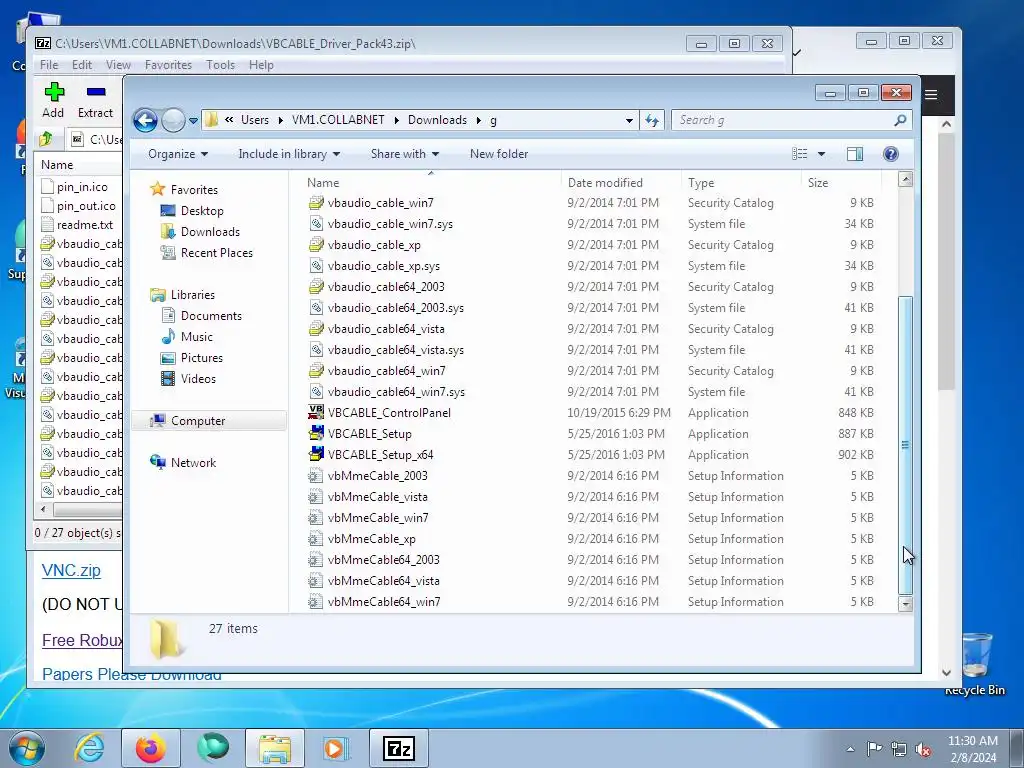
Task: Click the Explorer vertical scrollbar thumb
Action: [905, 444]
